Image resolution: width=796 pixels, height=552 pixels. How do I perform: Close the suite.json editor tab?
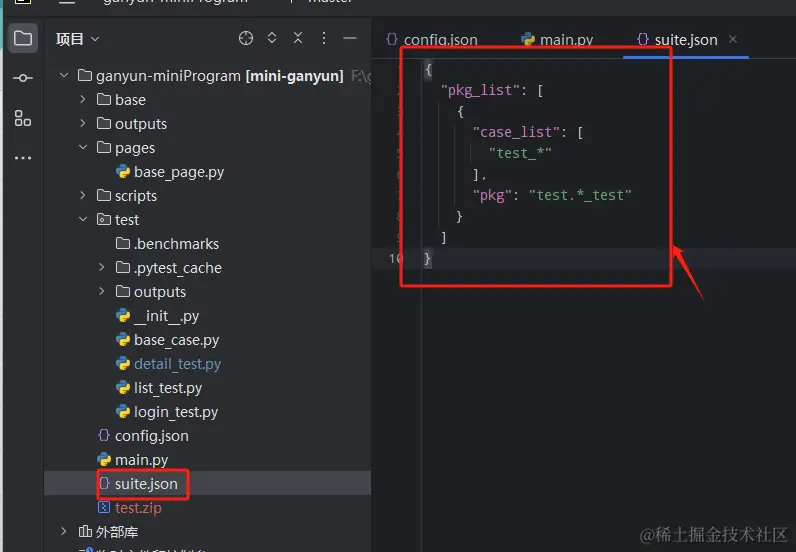tap(733, 39)
